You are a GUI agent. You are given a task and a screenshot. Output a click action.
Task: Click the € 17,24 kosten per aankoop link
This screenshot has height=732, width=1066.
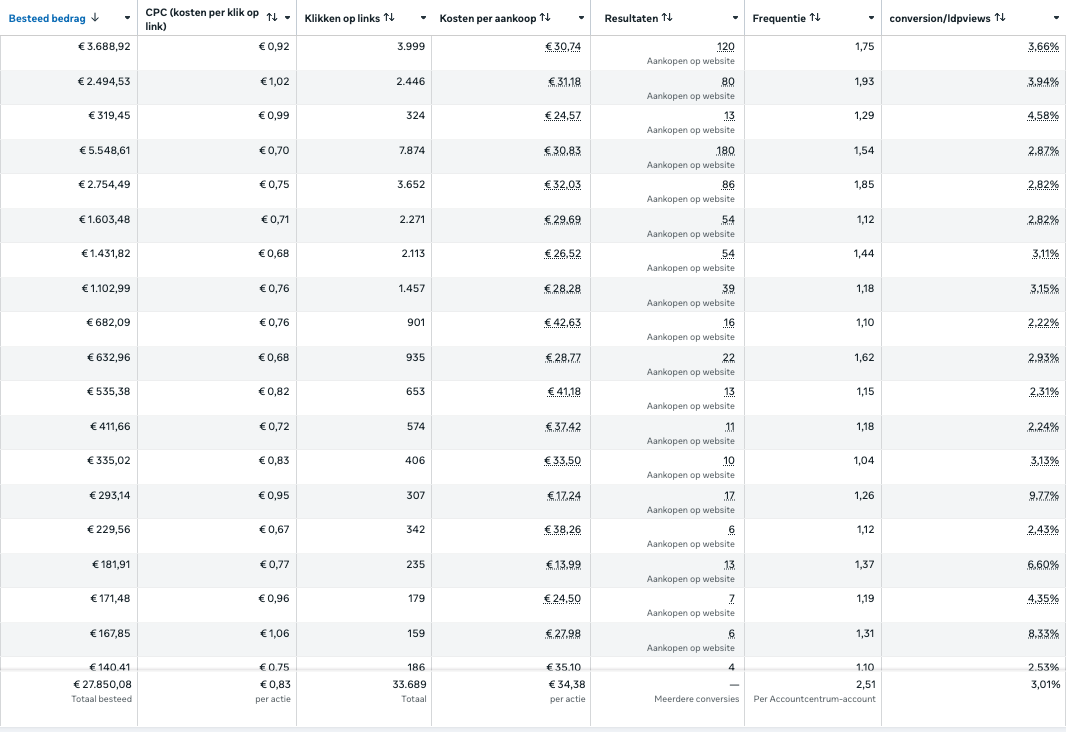(566, 495)
